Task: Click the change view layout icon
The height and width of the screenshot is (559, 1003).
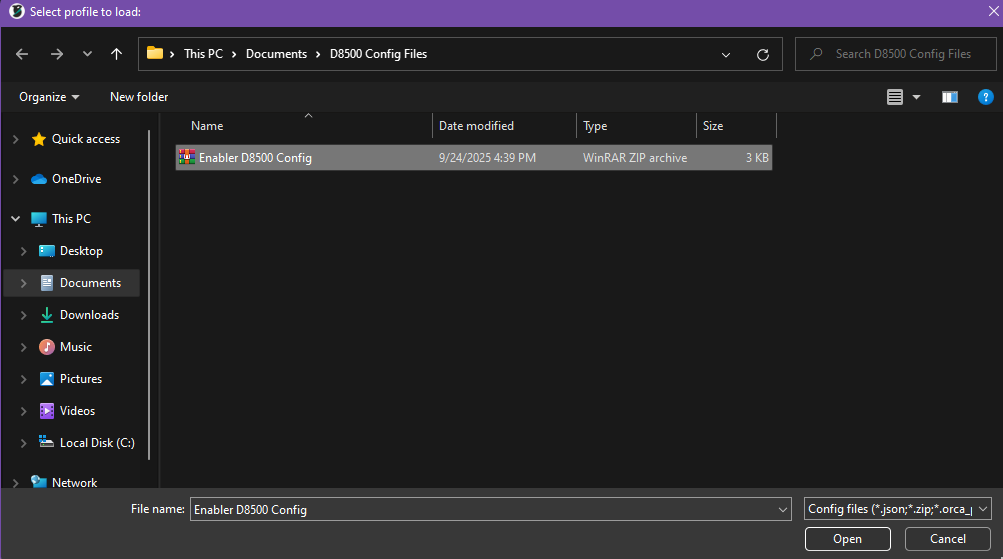Action: click(x=895, y=97)
